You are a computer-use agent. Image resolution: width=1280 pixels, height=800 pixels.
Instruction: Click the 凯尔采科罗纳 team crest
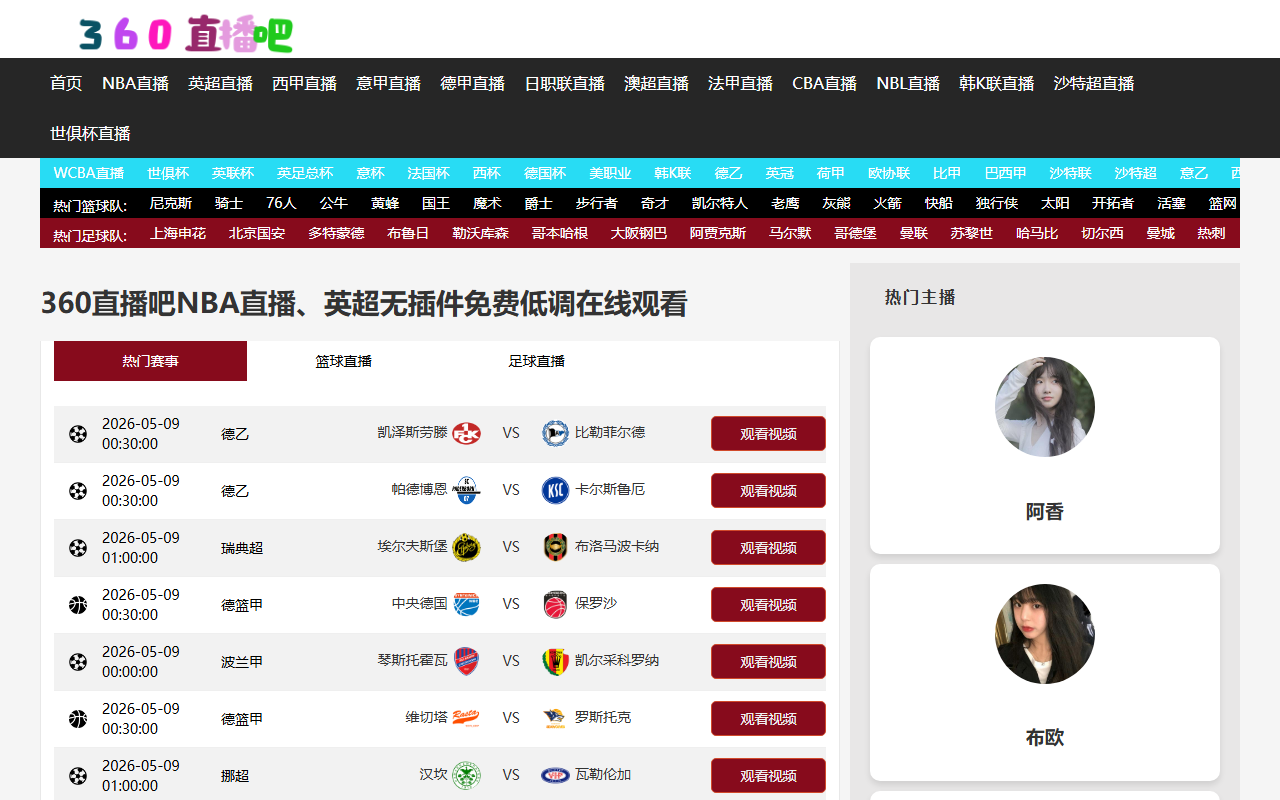coord(555,661)
